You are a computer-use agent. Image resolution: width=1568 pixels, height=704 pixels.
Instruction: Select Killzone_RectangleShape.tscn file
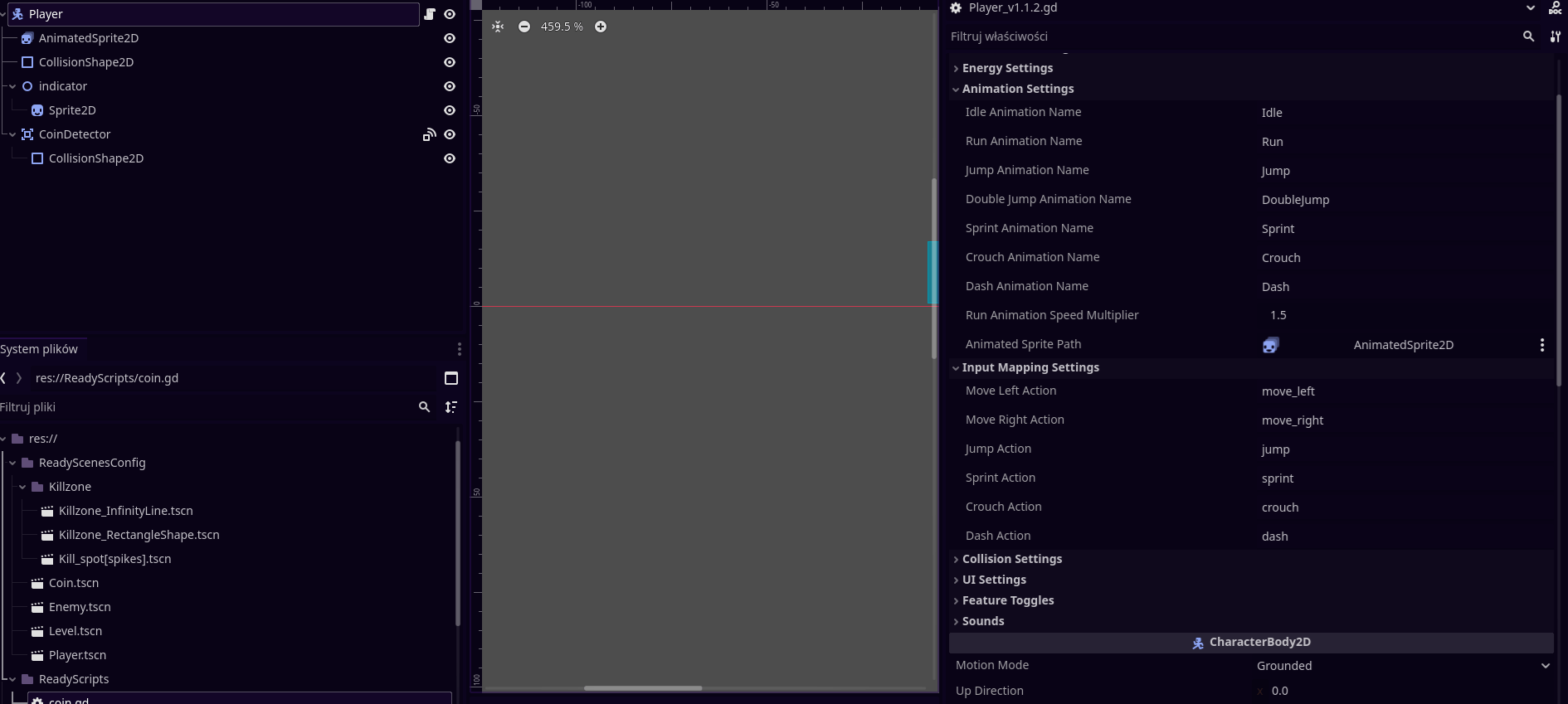[x=139, y=535]
